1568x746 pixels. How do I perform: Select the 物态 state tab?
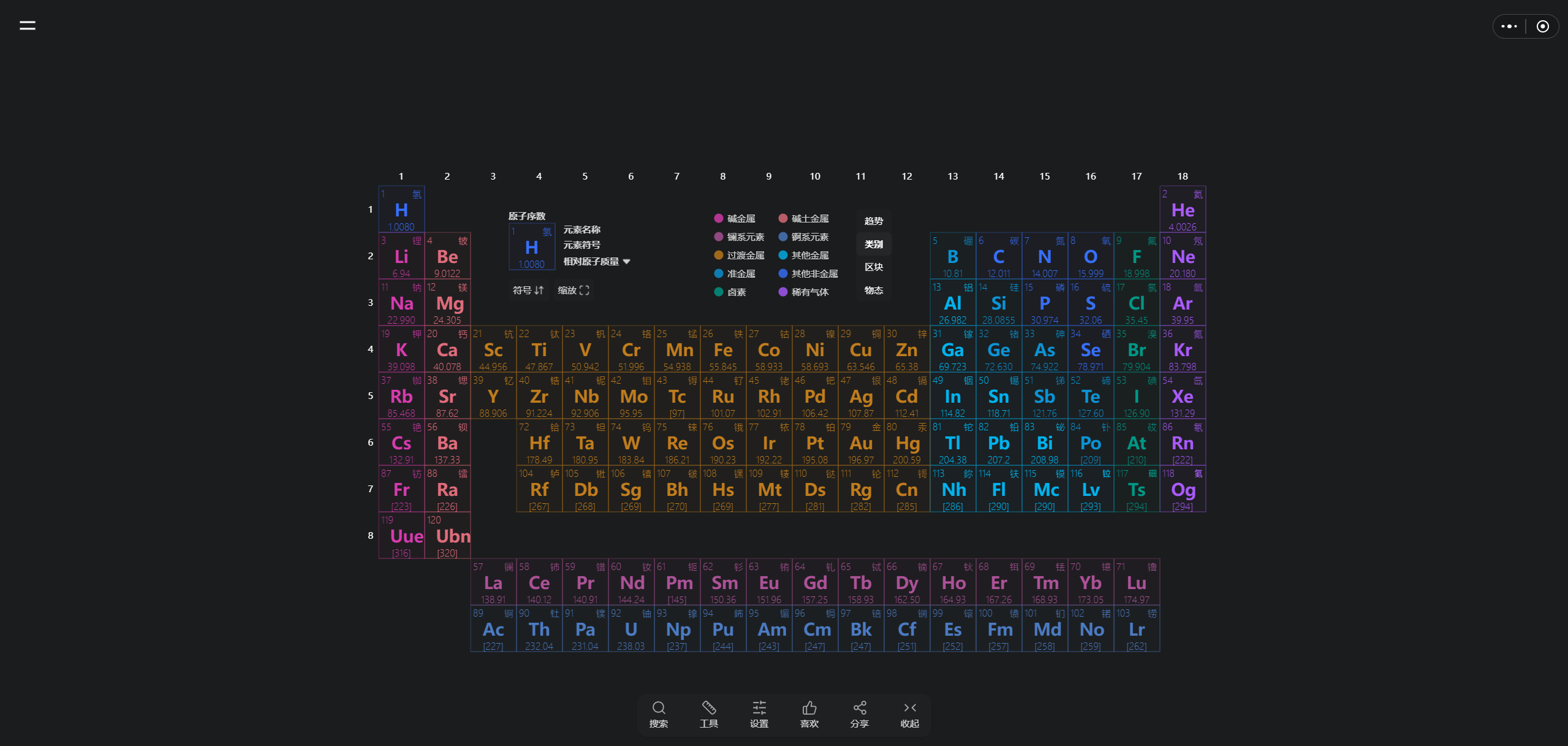(x=874, y=290)
